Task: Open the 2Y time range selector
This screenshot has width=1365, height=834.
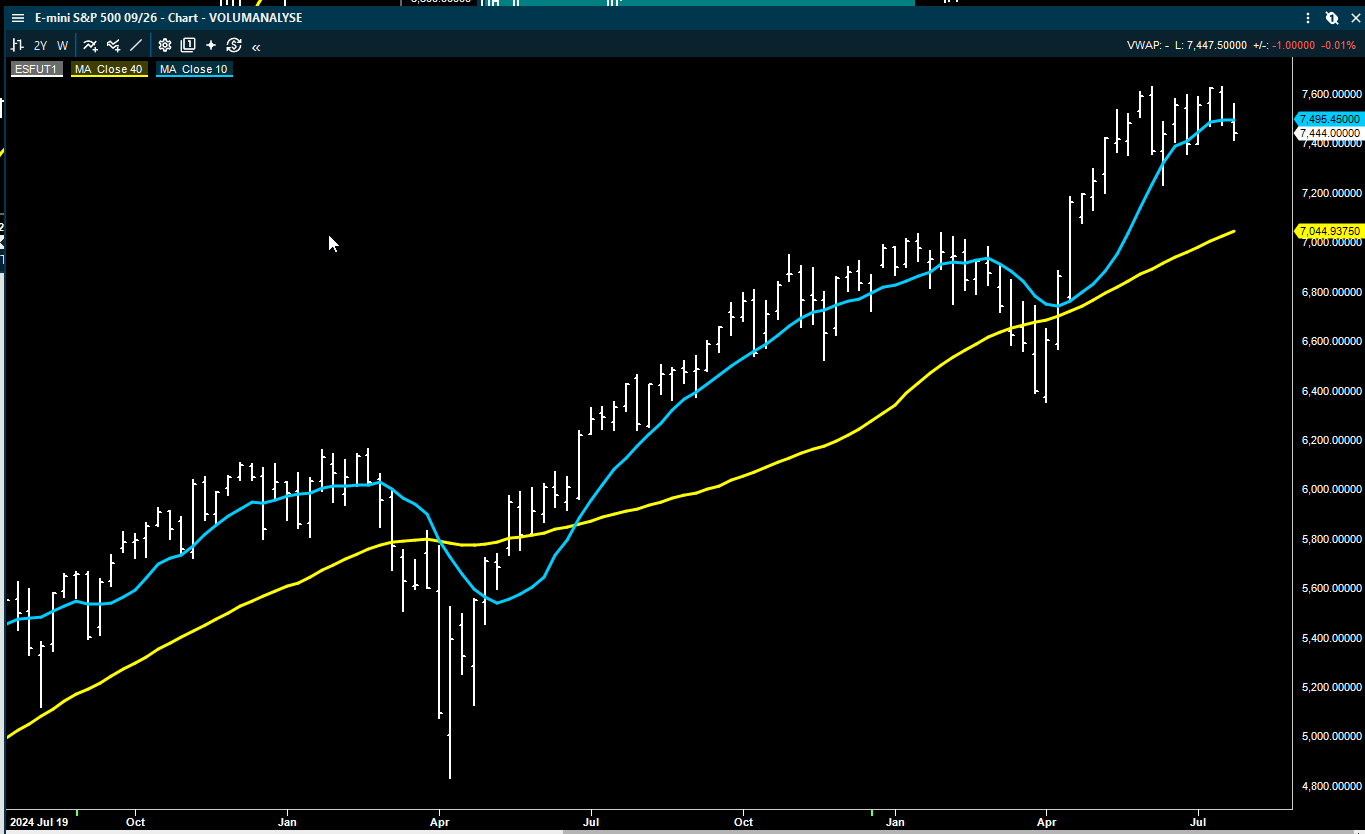Action: point(41,45)
